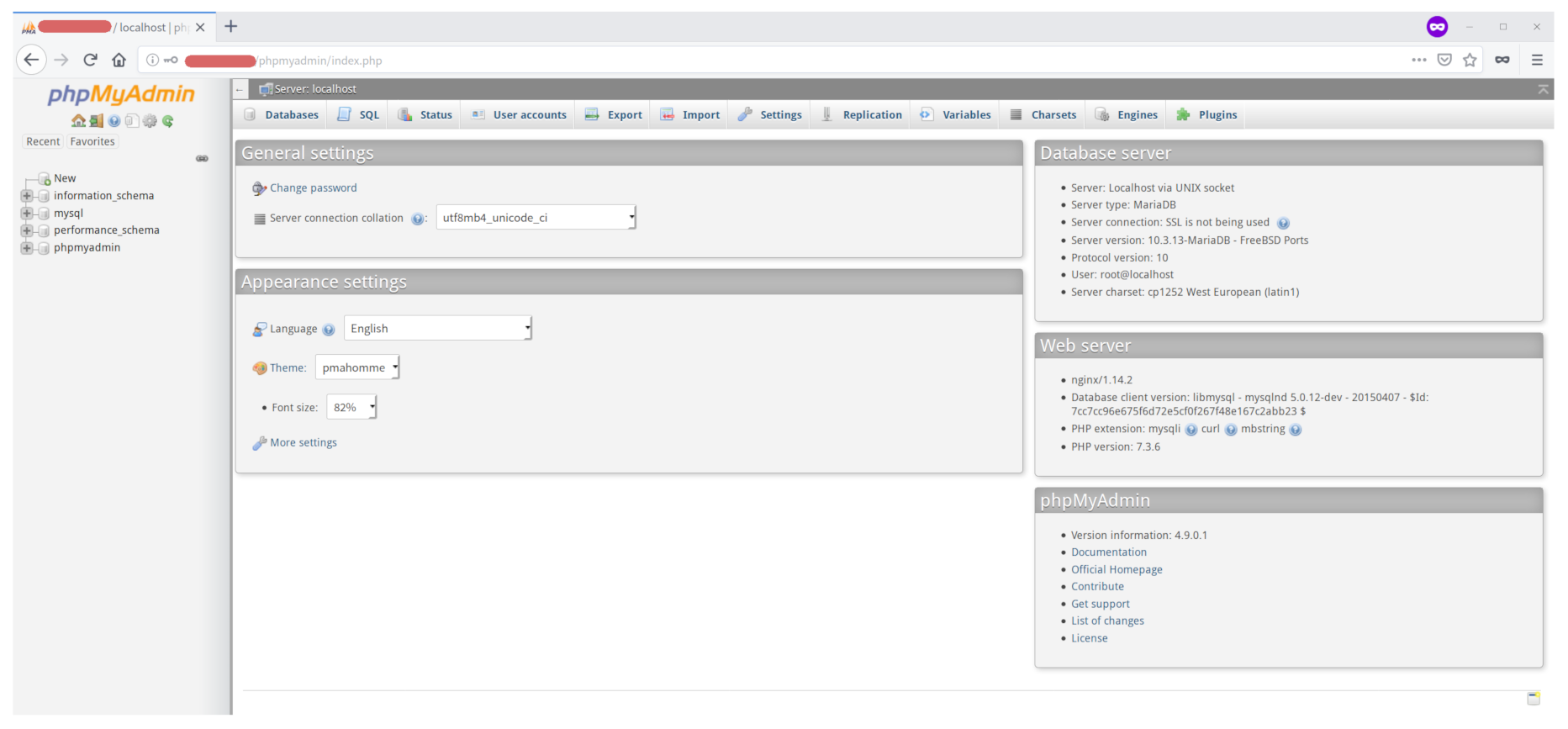Click the Contribute link
1568x729 pixels.
(1097, 587)
